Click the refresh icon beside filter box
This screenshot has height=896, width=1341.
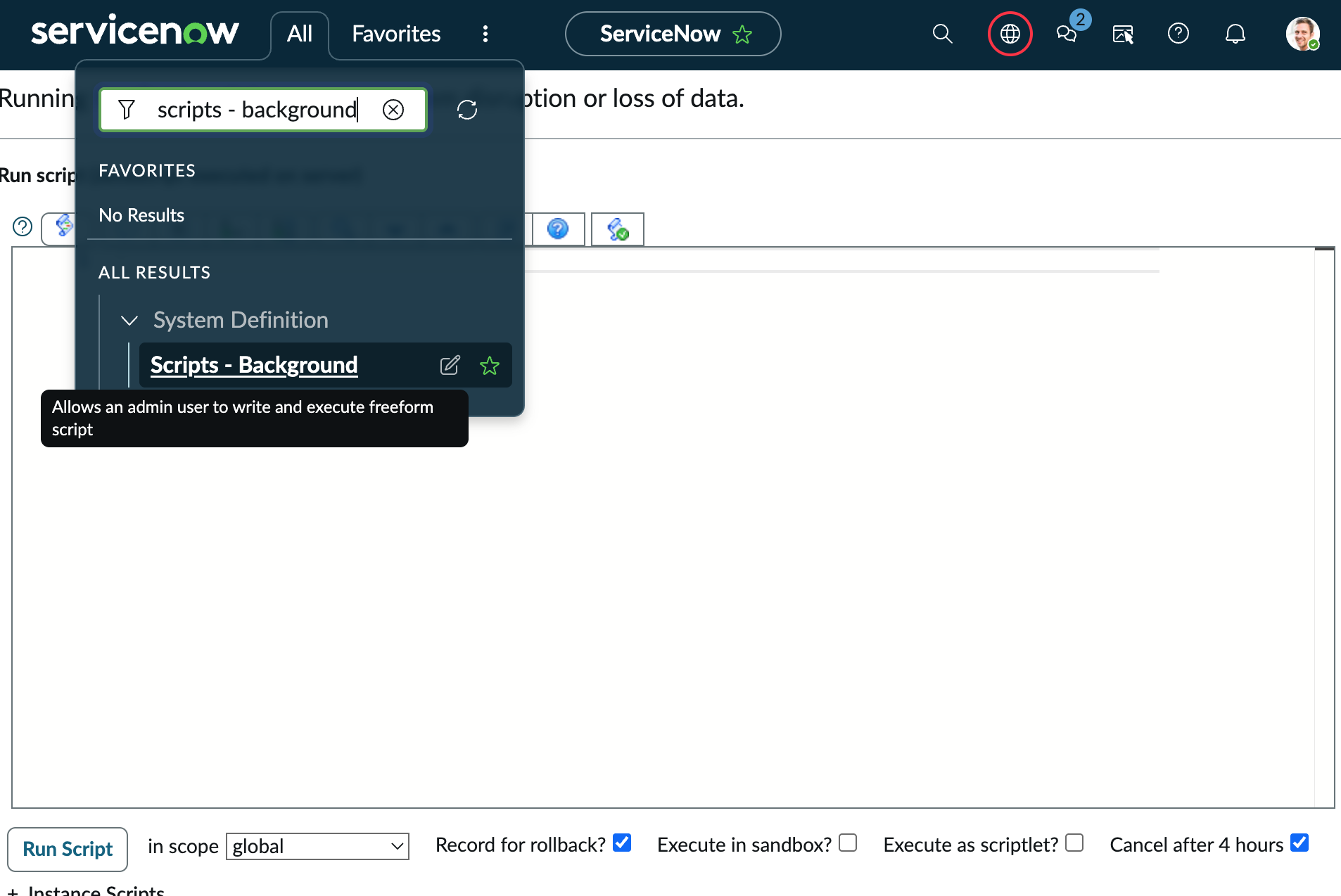pos(467,110)
